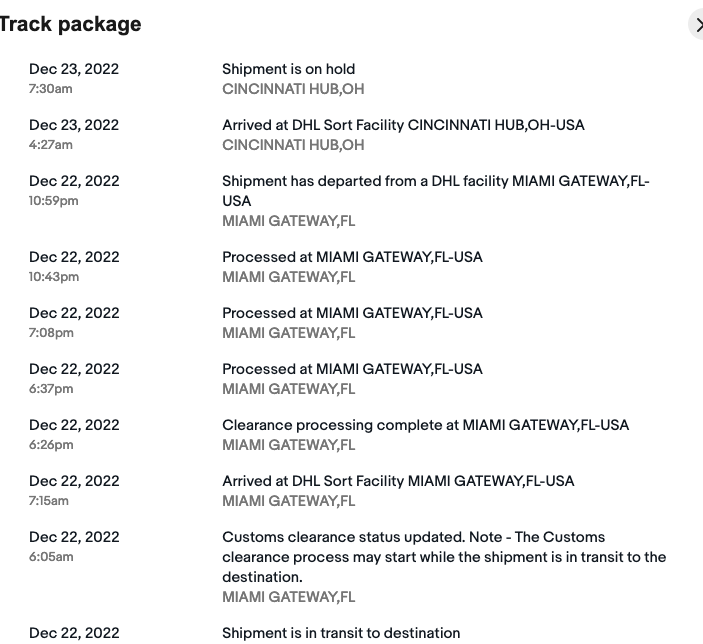Click the 10:43pm timestamp
Screen dimensions: 703x644
point(54,277)
